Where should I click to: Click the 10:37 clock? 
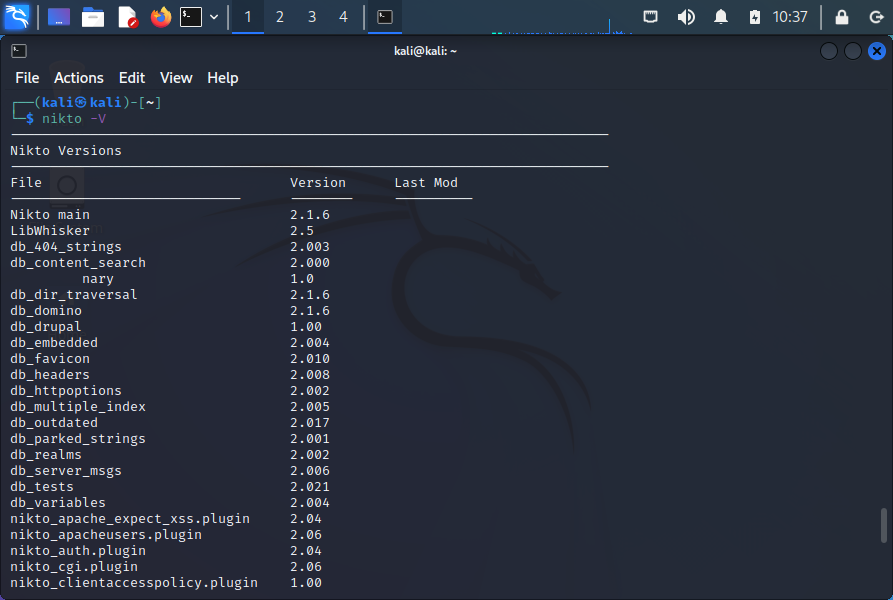[x=790, y=17]
